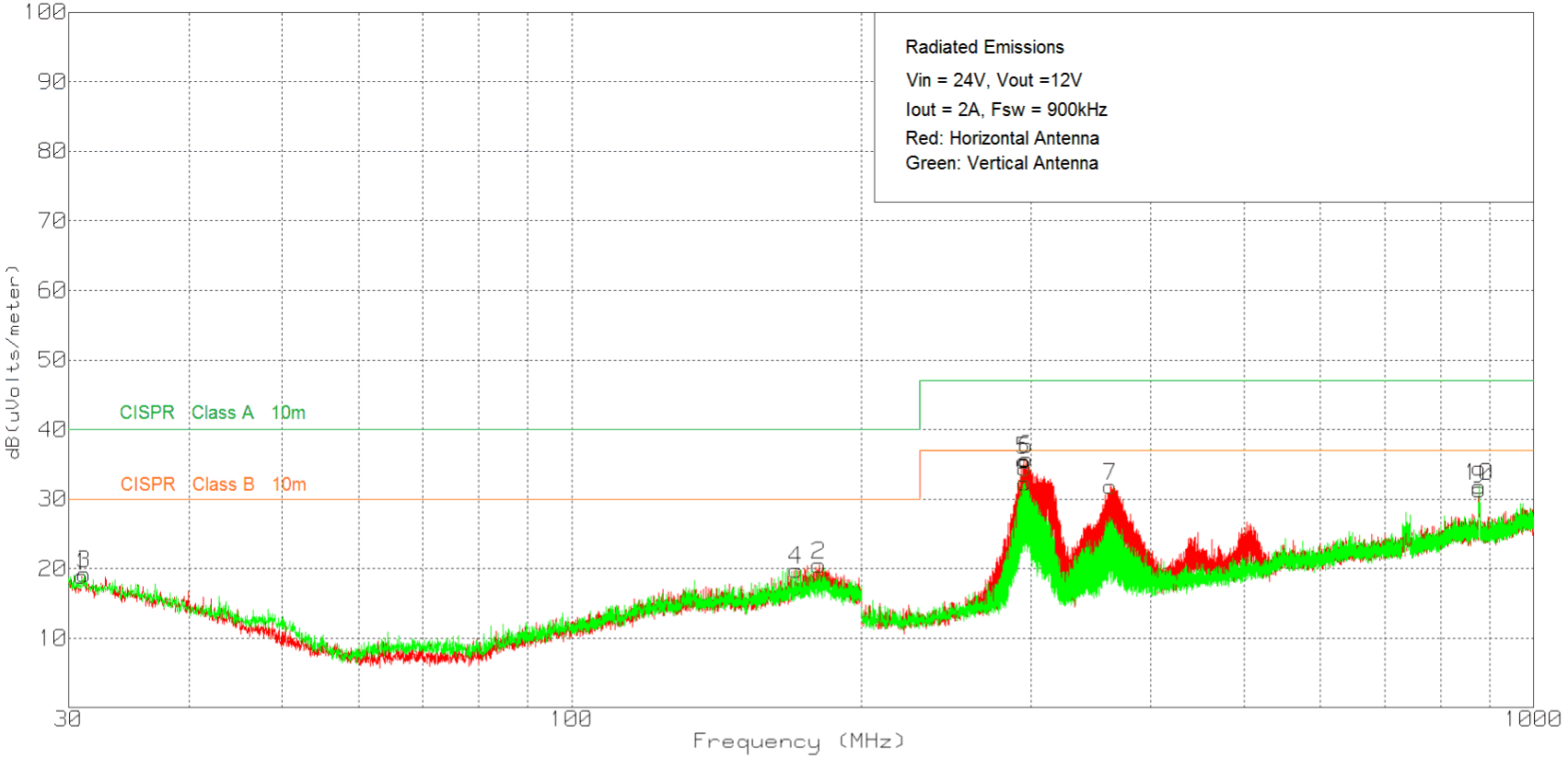Click peak marker 7 on the trace
The width and height of the screenshot is (1568, 759).
tap(1109, 472)
